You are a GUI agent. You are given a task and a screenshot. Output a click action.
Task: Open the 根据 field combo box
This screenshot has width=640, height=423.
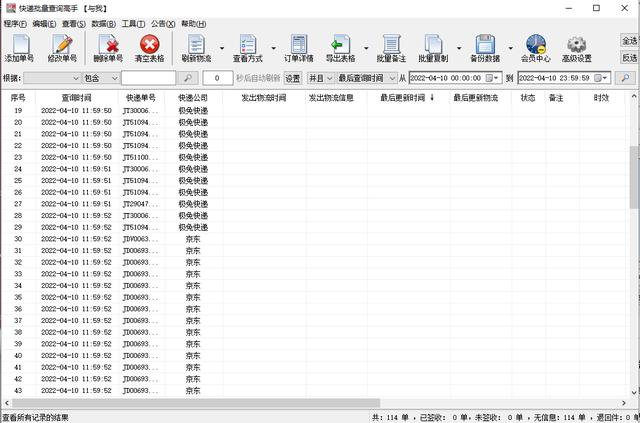52,78
